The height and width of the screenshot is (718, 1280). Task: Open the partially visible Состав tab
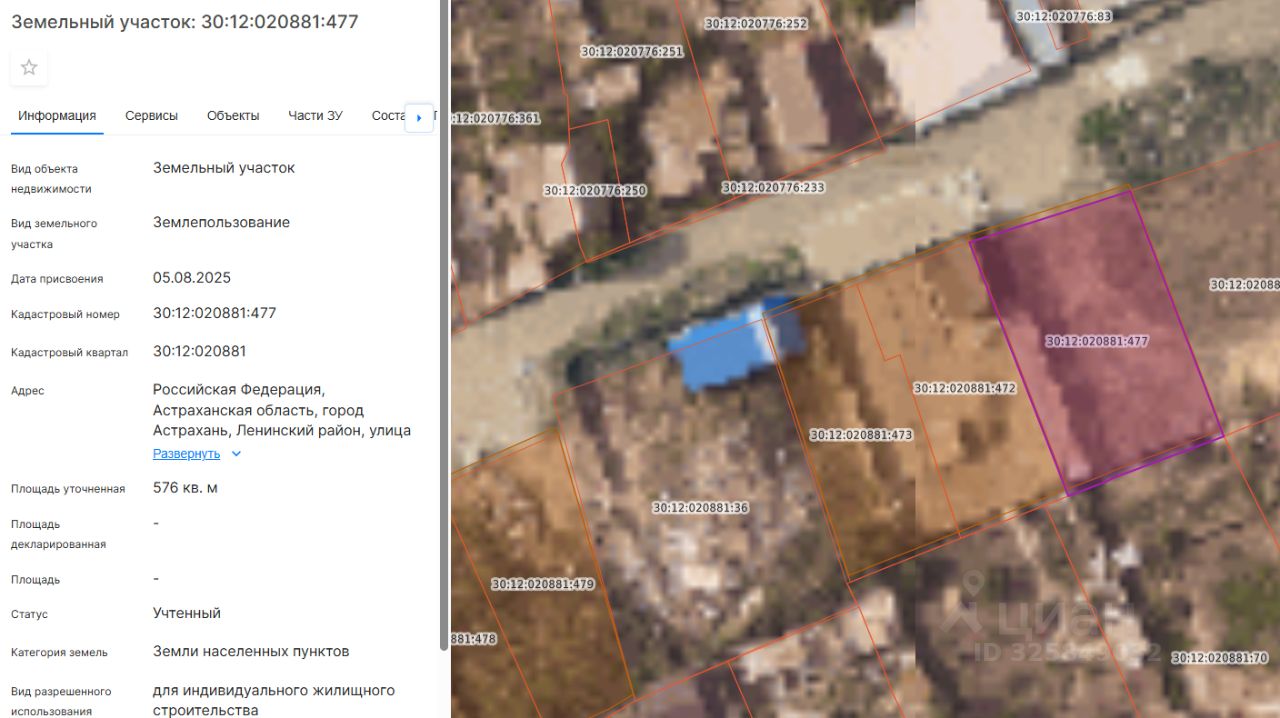[x=387, y=116]
